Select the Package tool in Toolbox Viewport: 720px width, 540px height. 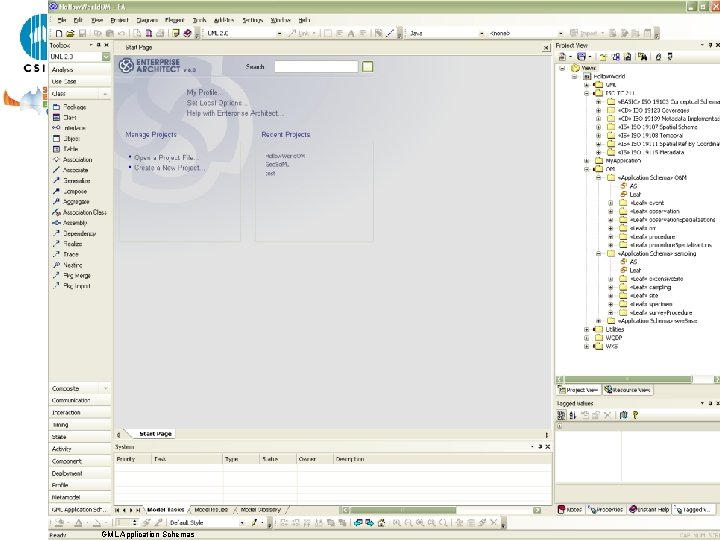[x=70, y=107]
